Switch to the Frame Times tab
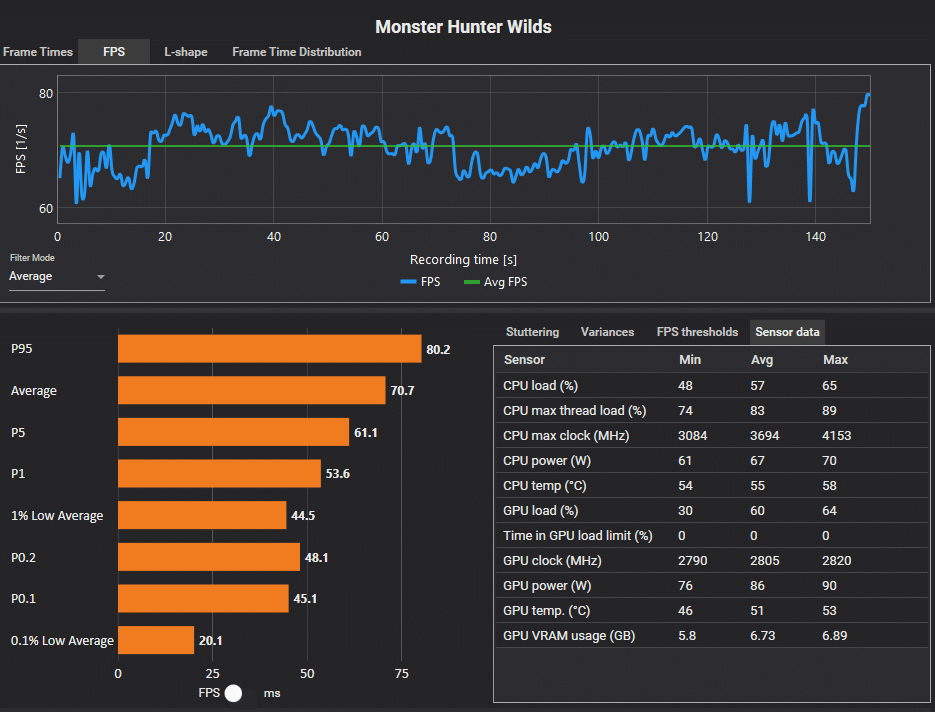 tap(38, 52)
